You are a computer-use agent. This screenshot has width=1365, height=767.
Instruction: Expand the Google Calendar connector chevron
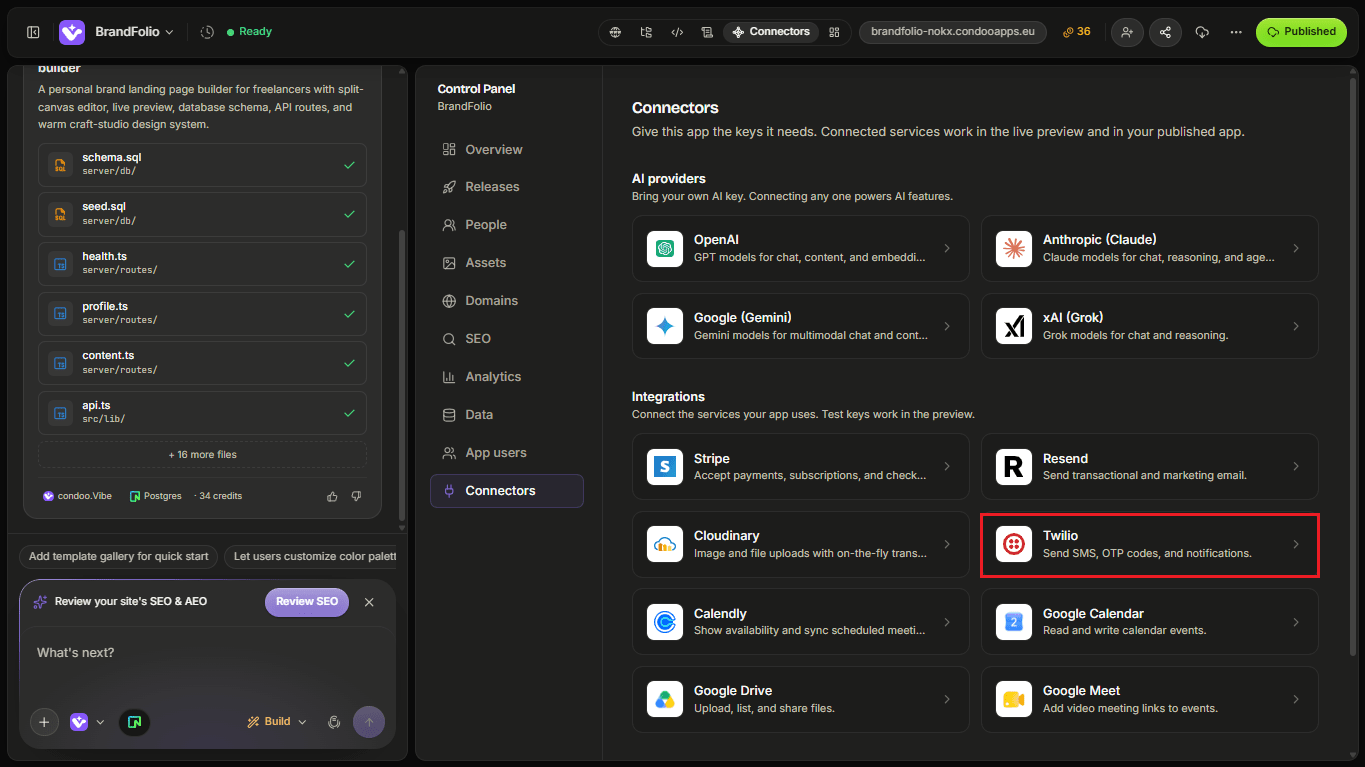pyautogui.click(x=1296, y=622)
